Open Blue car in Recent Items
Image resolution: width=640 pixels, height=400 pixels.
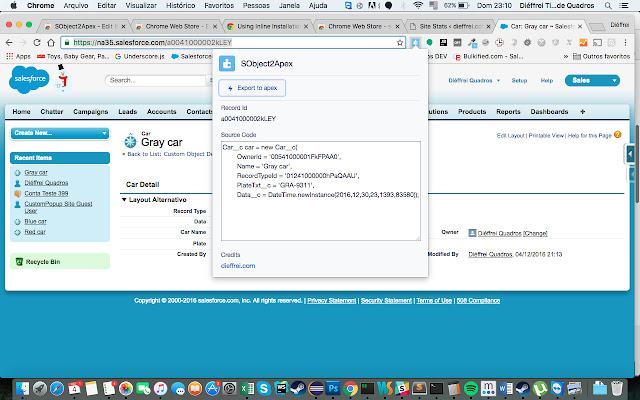[x=36, y=221]
